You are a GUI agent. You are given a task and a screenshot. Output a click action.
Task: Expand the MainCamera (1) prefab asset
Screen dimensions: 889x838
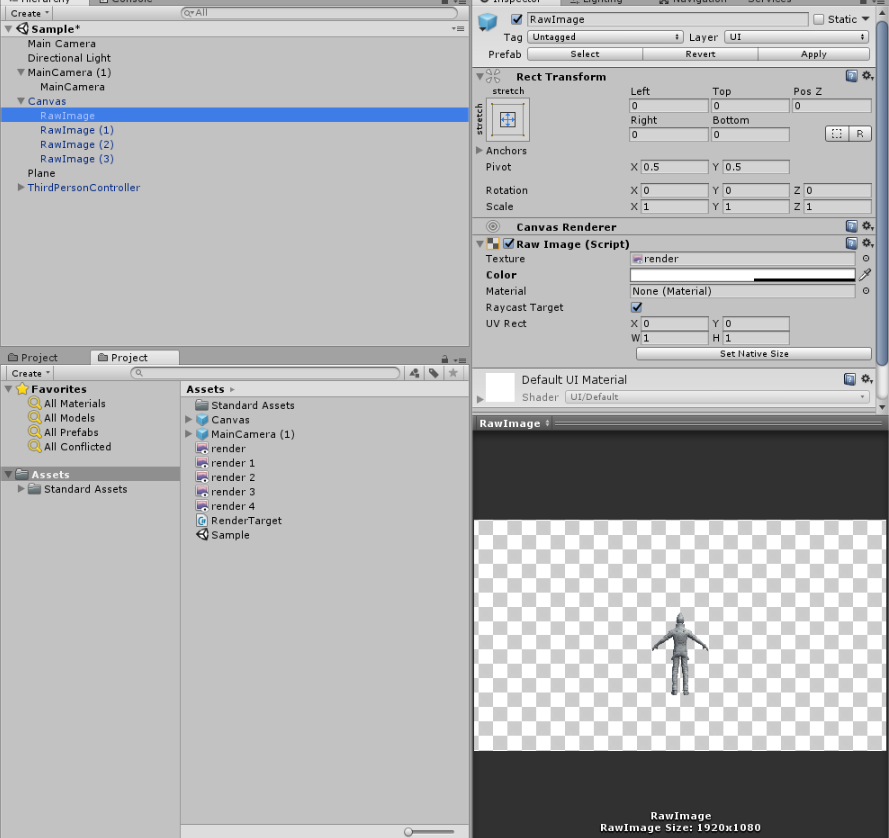pyautogui.click(x=189, y=434)
